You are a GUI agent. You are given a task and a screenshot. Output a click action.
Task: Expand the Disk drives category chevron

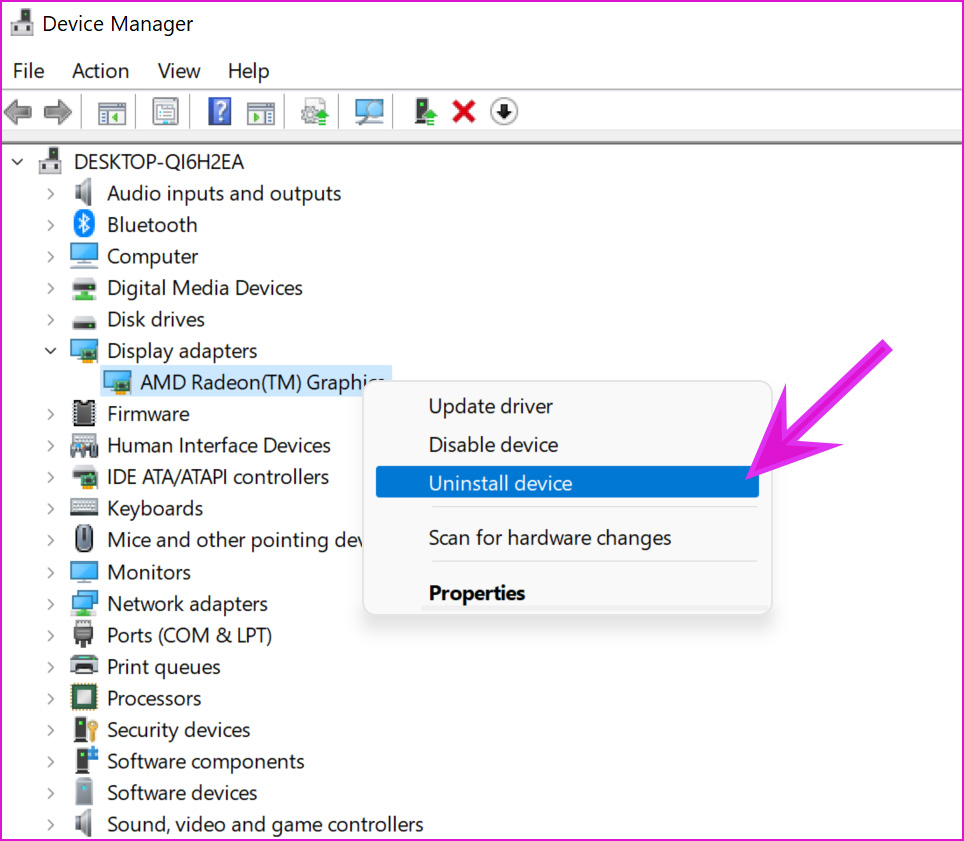coord(50,320)
